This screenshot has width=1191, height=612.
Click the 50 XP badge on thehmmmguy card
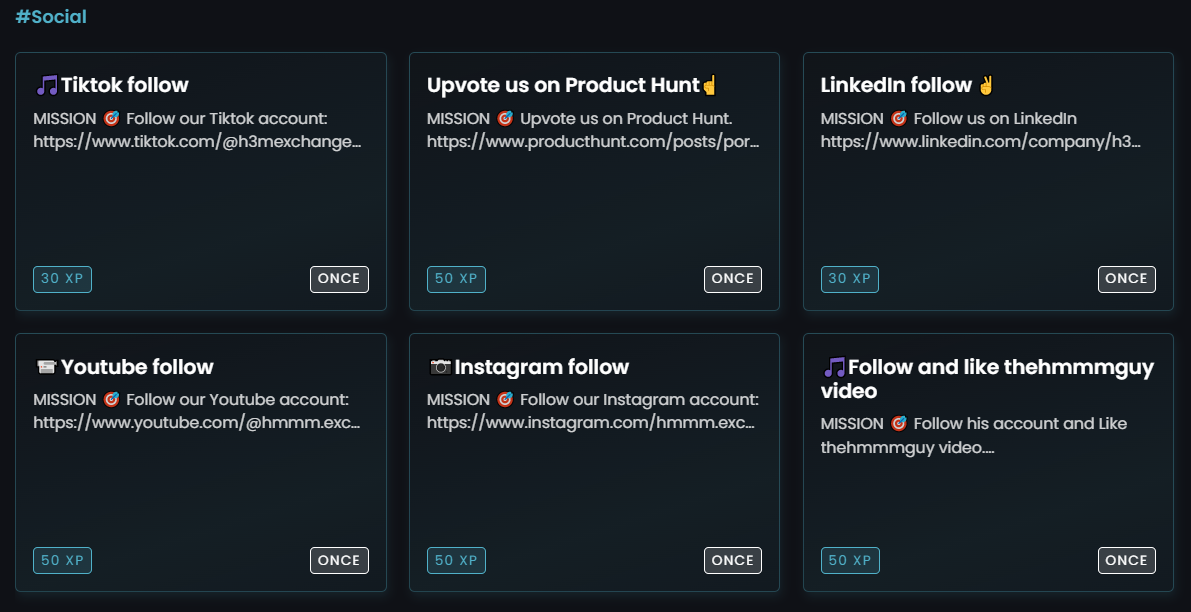(x=850, y=561)
